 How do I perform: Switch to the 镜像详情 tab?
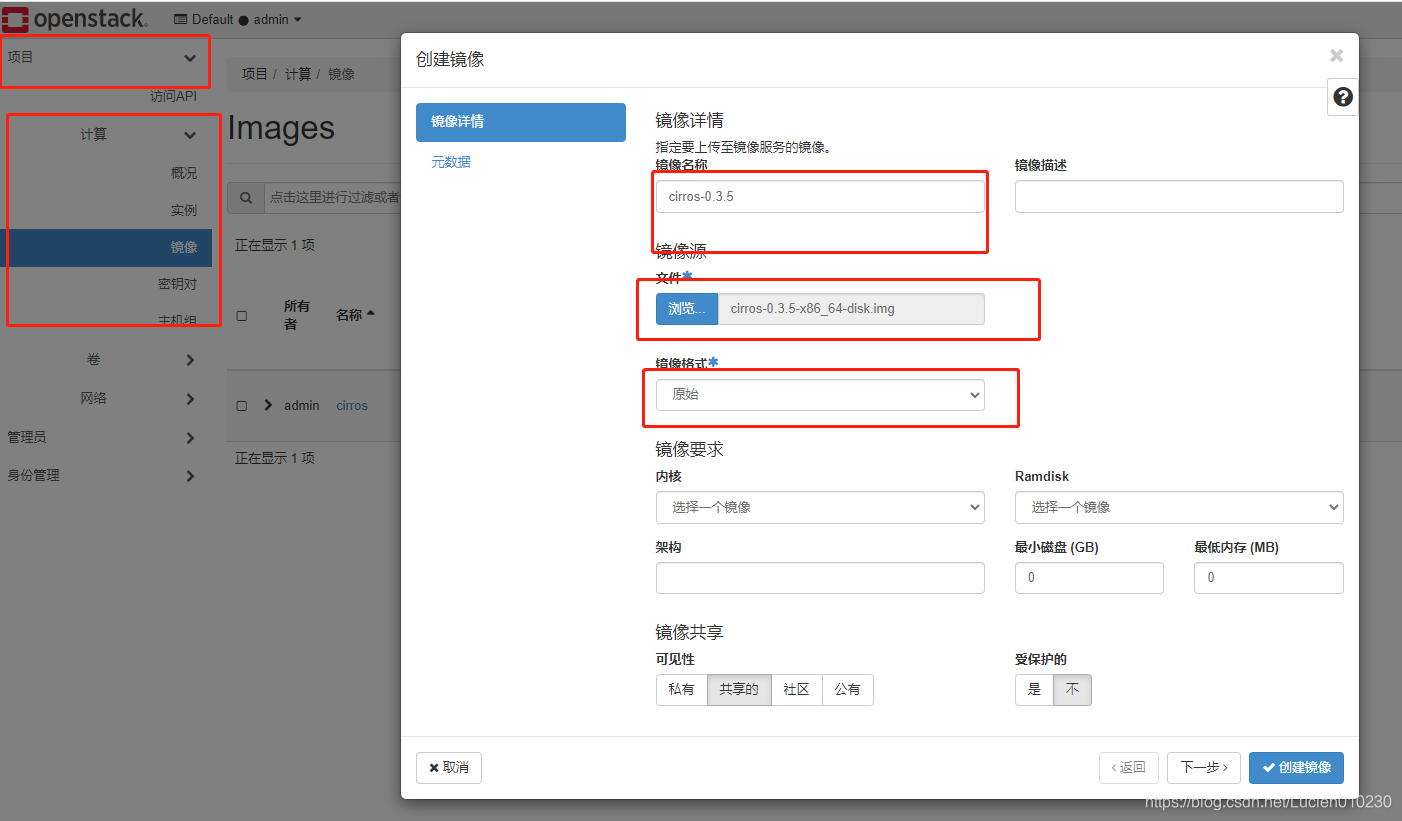point(520,122)
